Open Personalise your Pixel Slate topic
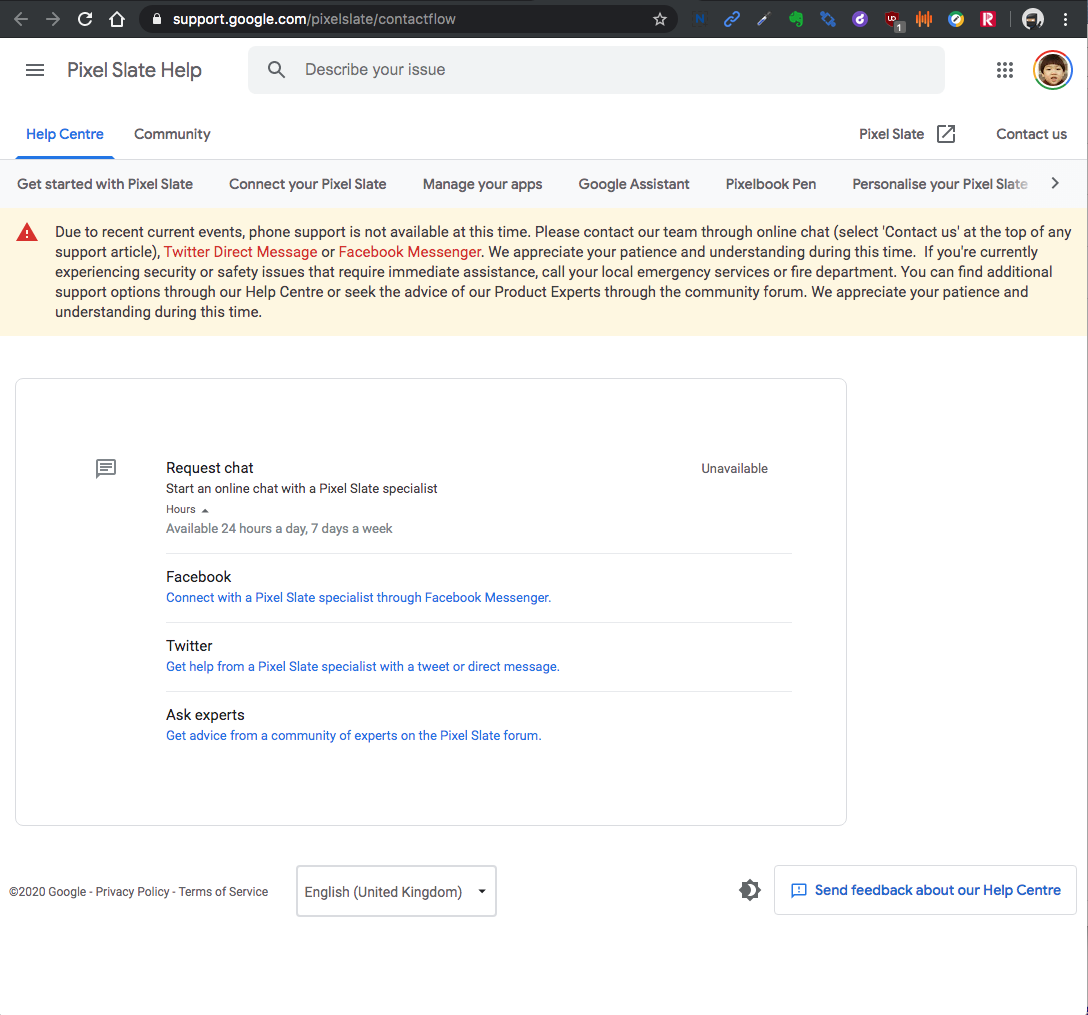The width and height of the screenshot is (1088, 1015). tap(940, 184)
